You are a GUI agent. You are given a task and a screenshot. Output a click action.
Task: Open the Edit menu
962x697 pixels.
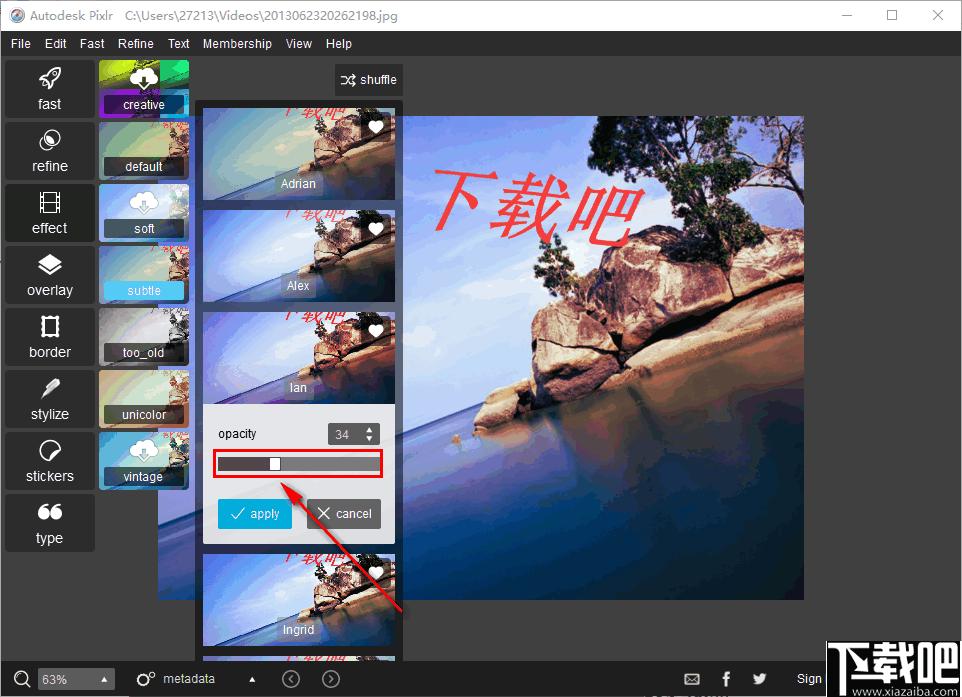55,44
